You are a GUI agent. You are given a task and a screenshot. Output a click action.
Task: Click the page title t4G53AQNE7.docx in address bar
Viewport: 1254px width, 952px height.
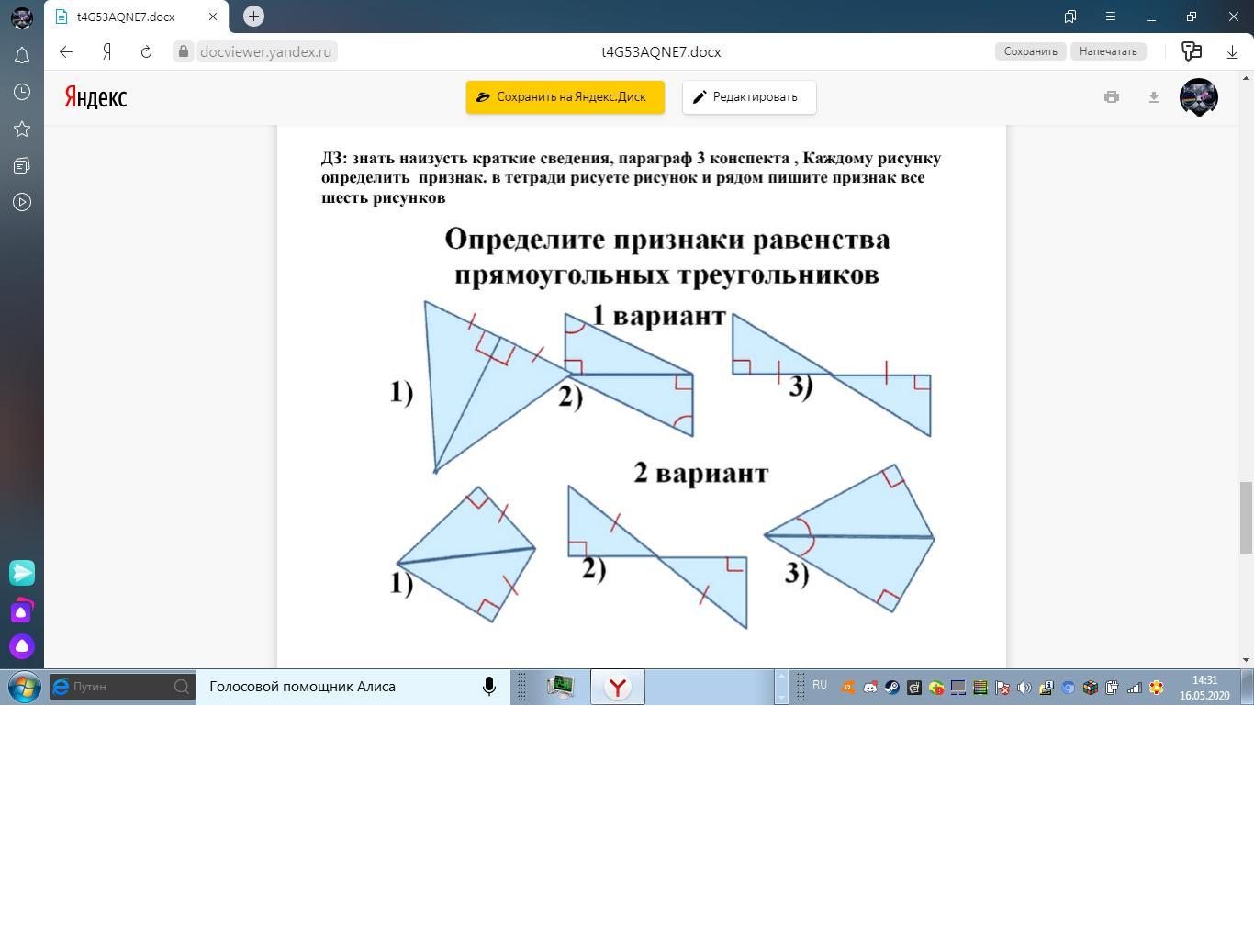pyautogui.click(x=661, y=52)
